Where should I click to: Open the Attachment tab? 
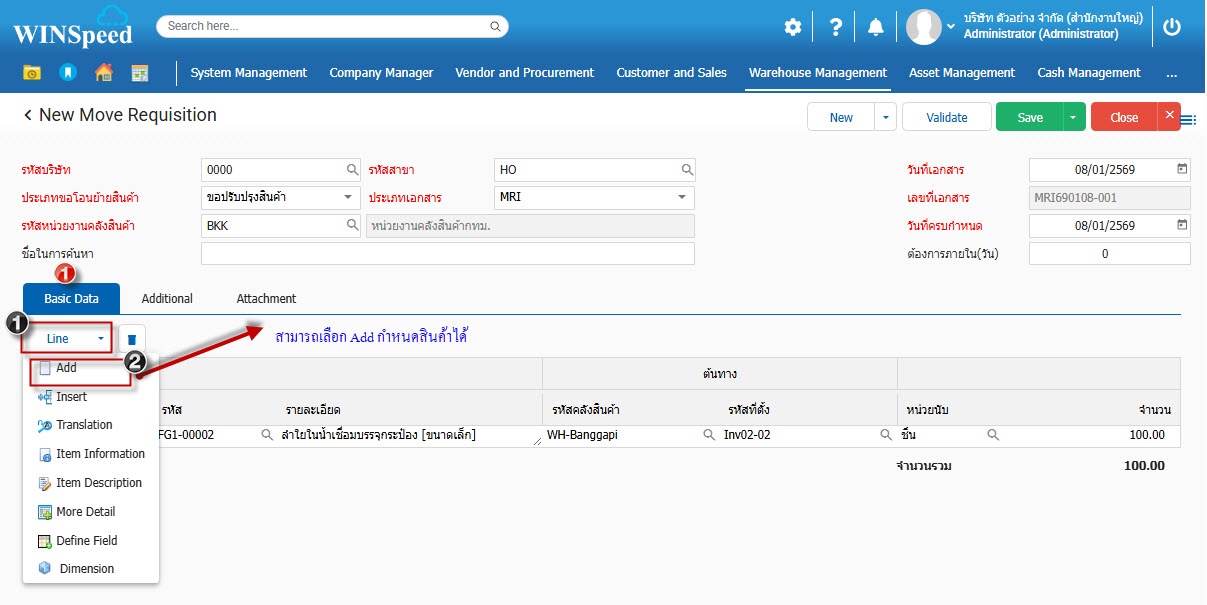click(266, 299)
